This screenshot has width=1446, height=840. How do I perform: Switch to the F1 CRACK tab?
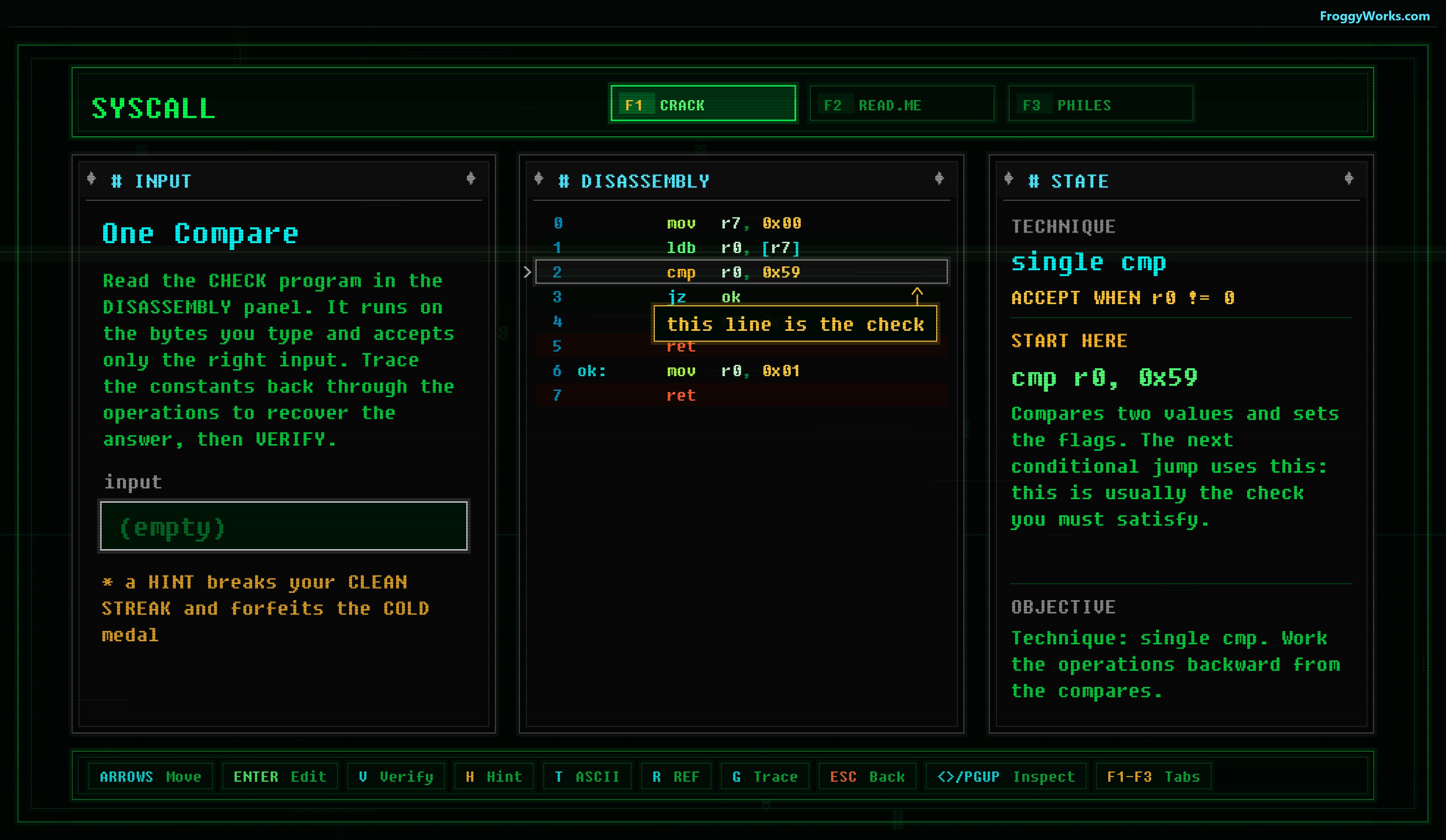pyautogui.click(x=703, y=104)
